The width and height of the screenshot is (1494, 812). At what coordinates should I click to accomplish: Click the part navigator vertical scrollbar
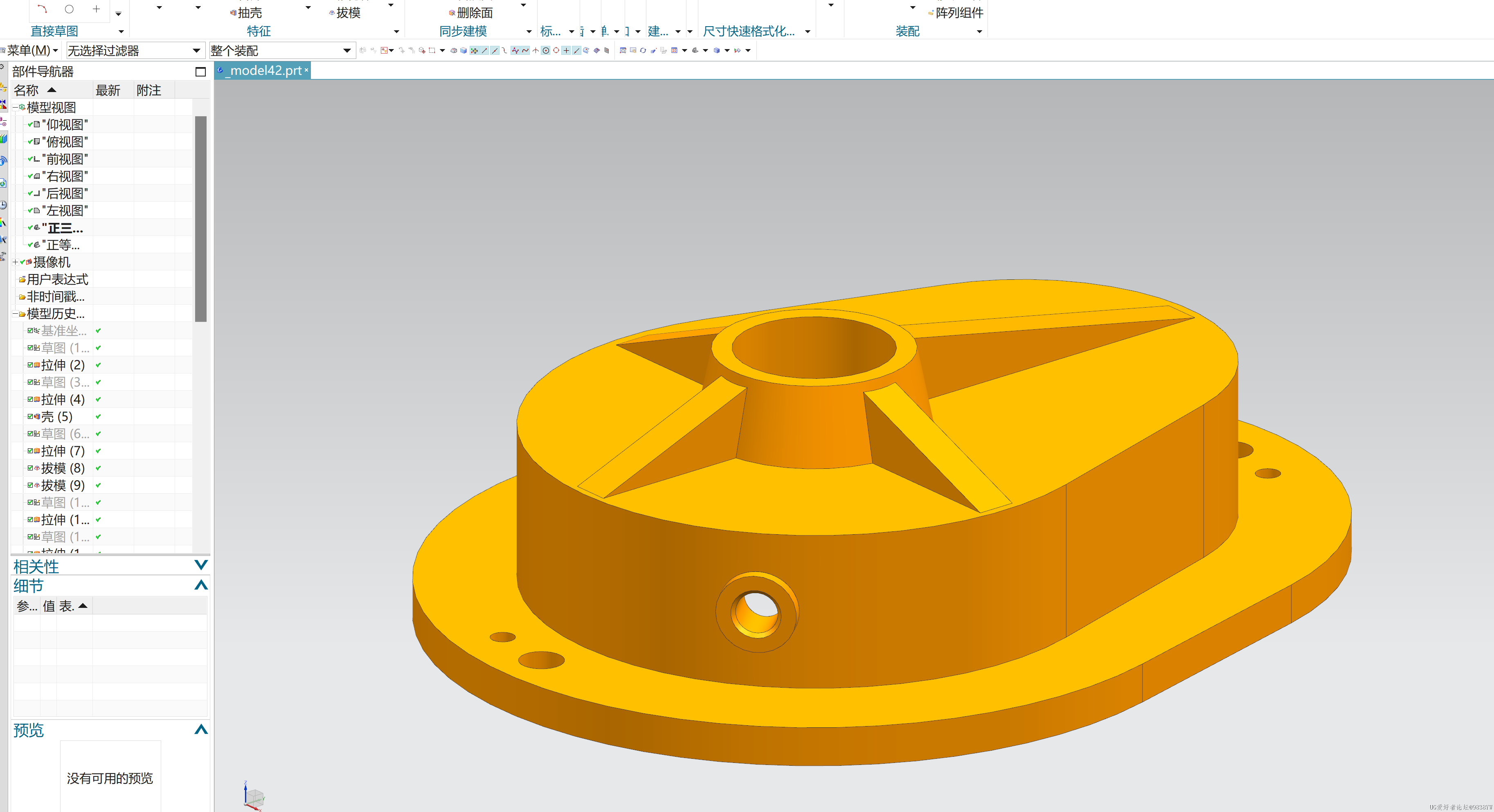tap(201, 219)
